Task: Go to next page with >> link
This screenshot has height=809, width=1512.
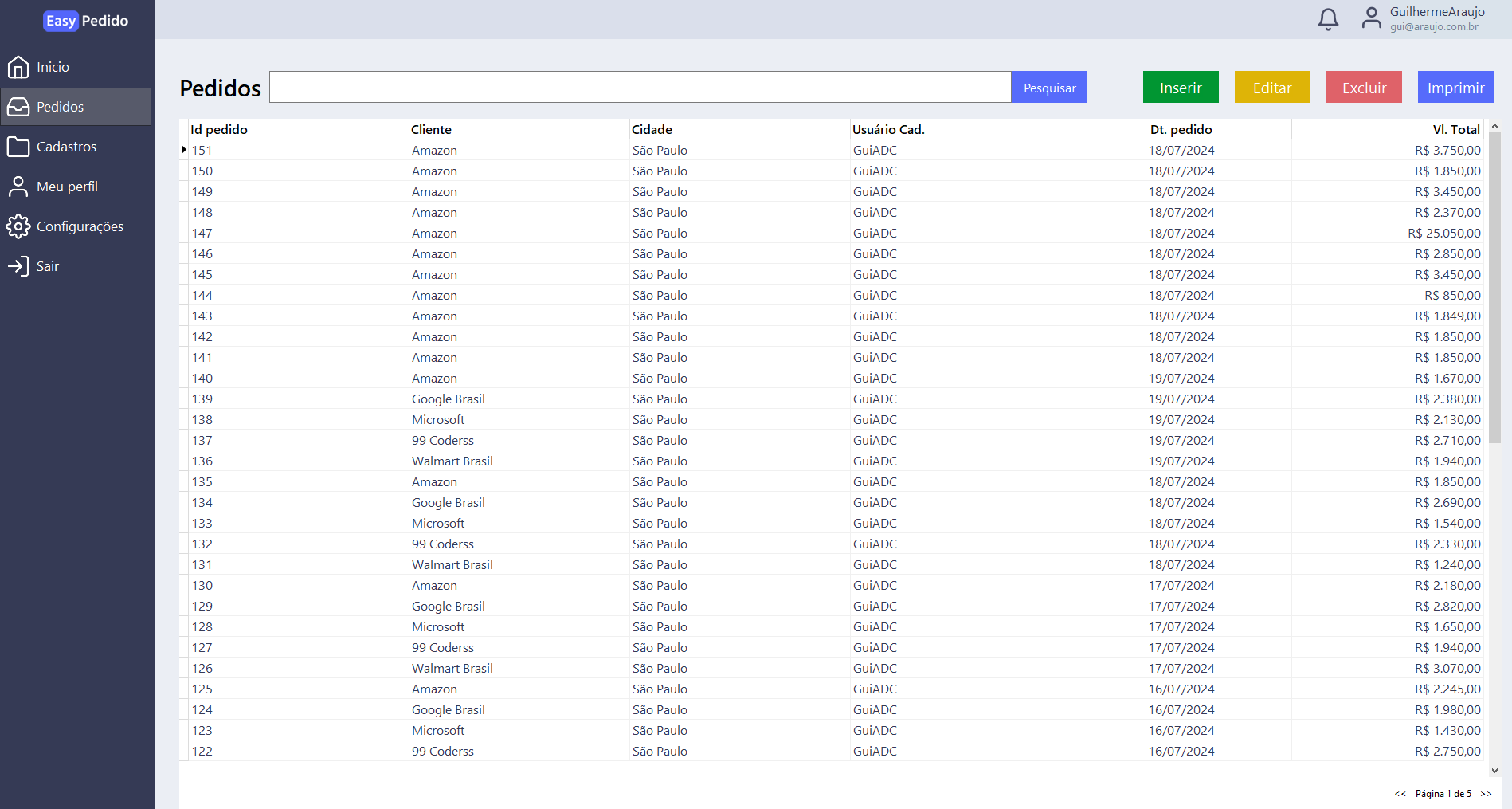Action: pyautogui.click(x=1486, y=794)
